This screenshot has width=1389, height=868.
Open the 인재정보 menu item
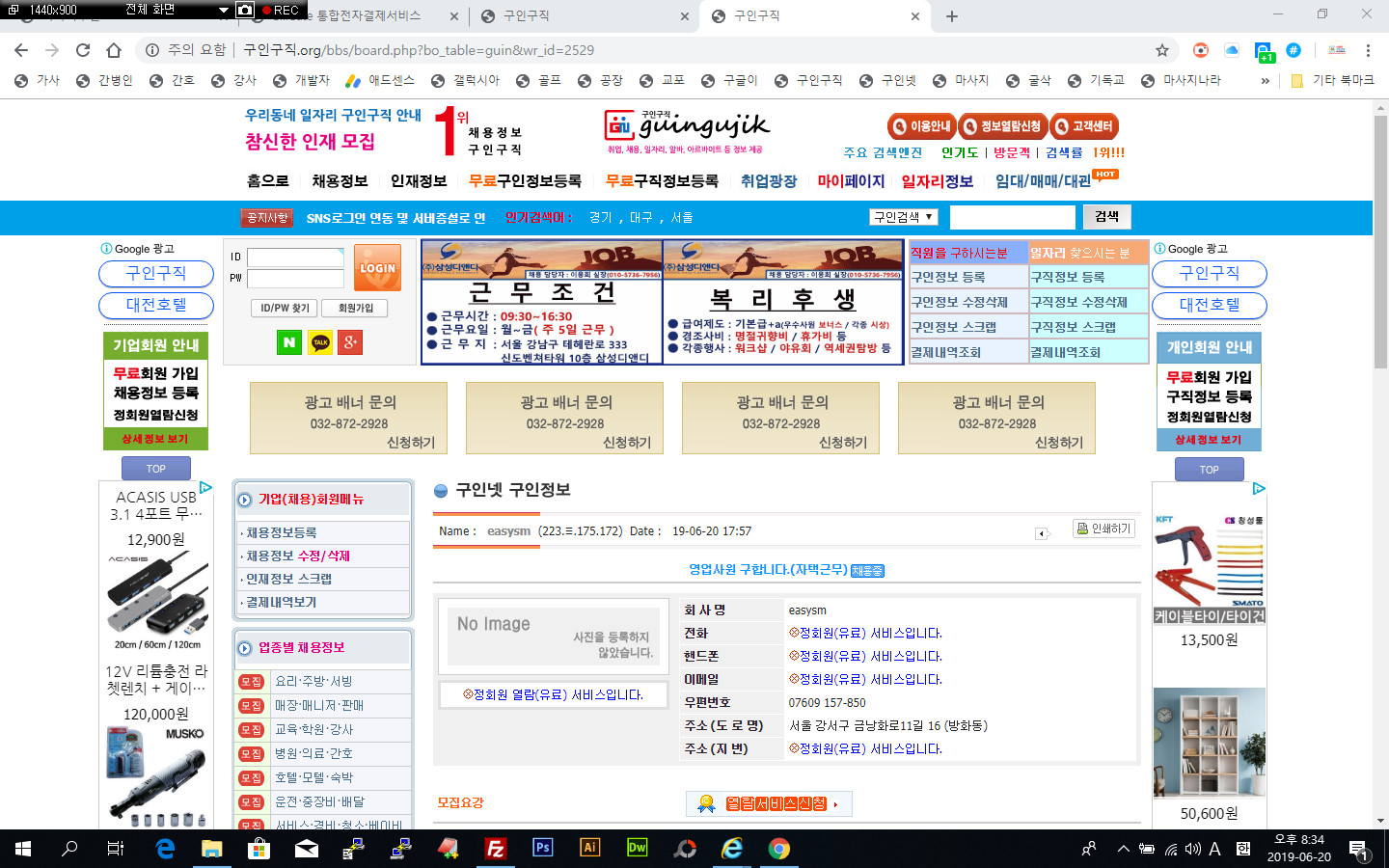(x=419, y=180)
